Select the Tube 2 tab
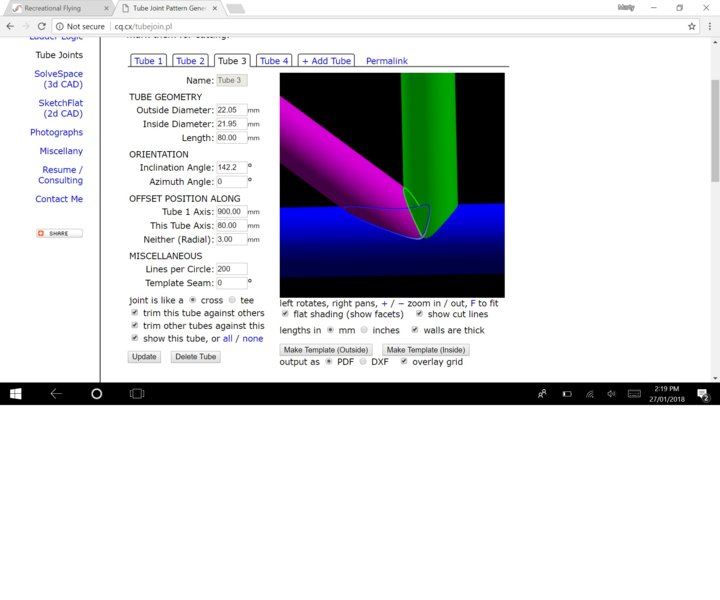 tap(190, 61)
